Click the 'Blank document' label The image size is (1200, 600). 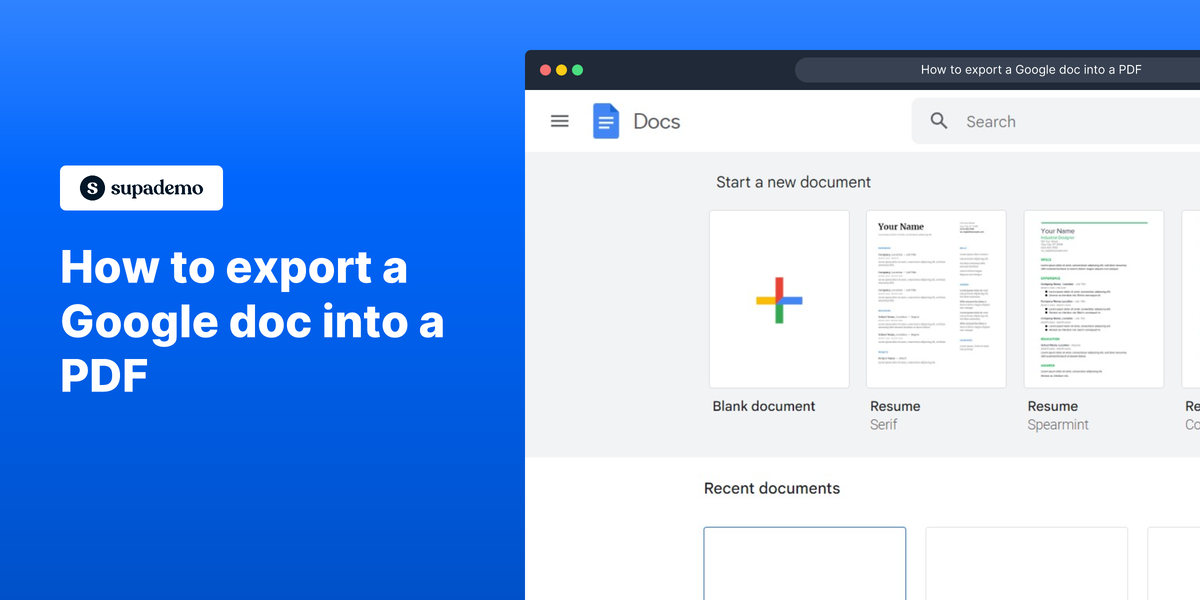point(764,406)
